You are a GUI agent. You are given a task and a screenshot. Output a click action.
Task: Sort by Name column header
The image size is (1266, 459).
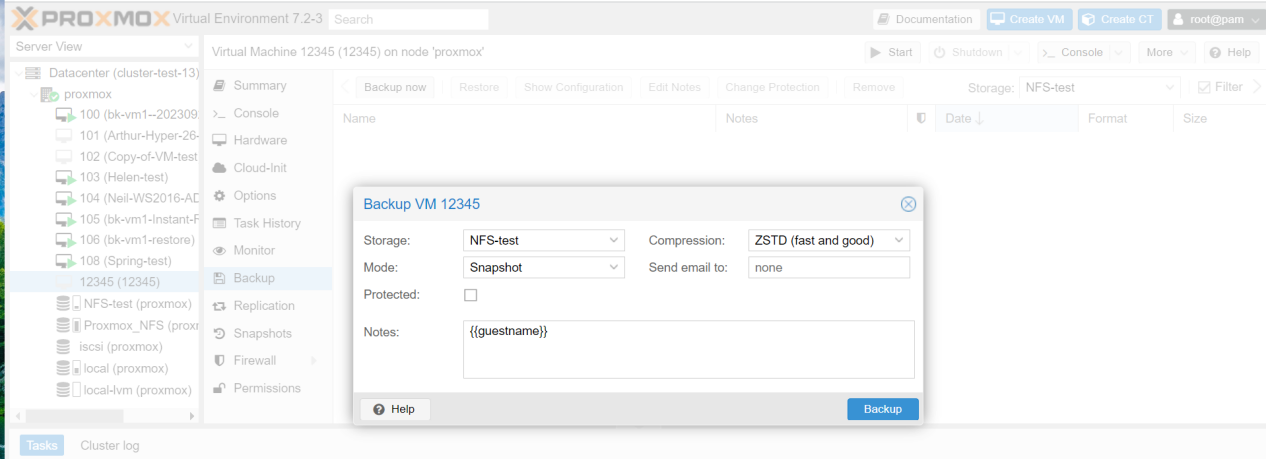point(525,118)
